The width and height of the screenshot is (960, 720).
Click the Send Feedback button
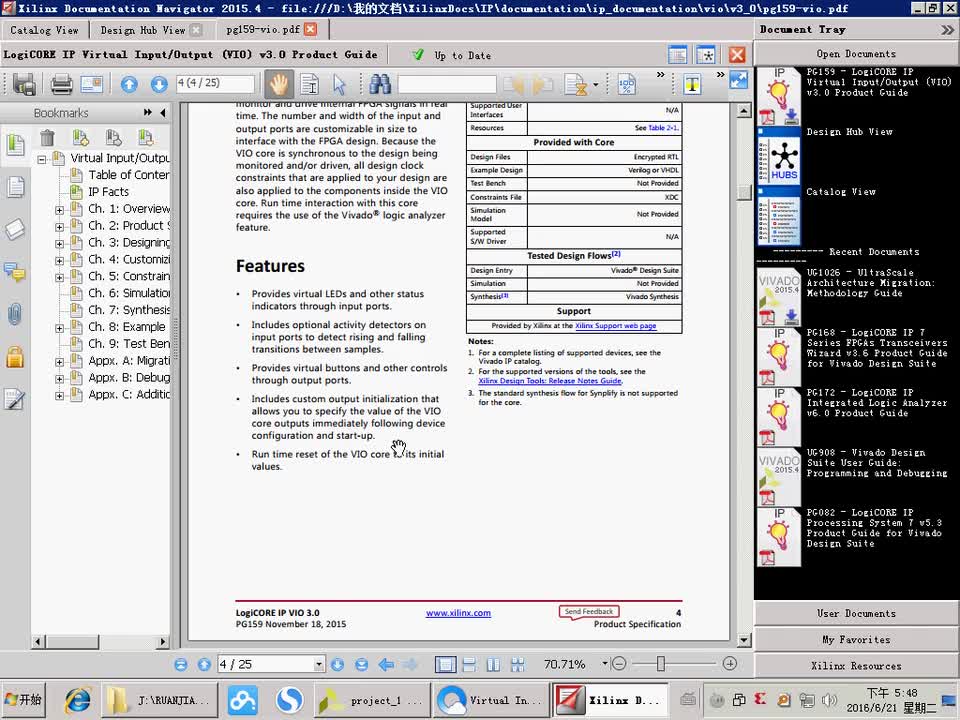click(x=588, y=612)
